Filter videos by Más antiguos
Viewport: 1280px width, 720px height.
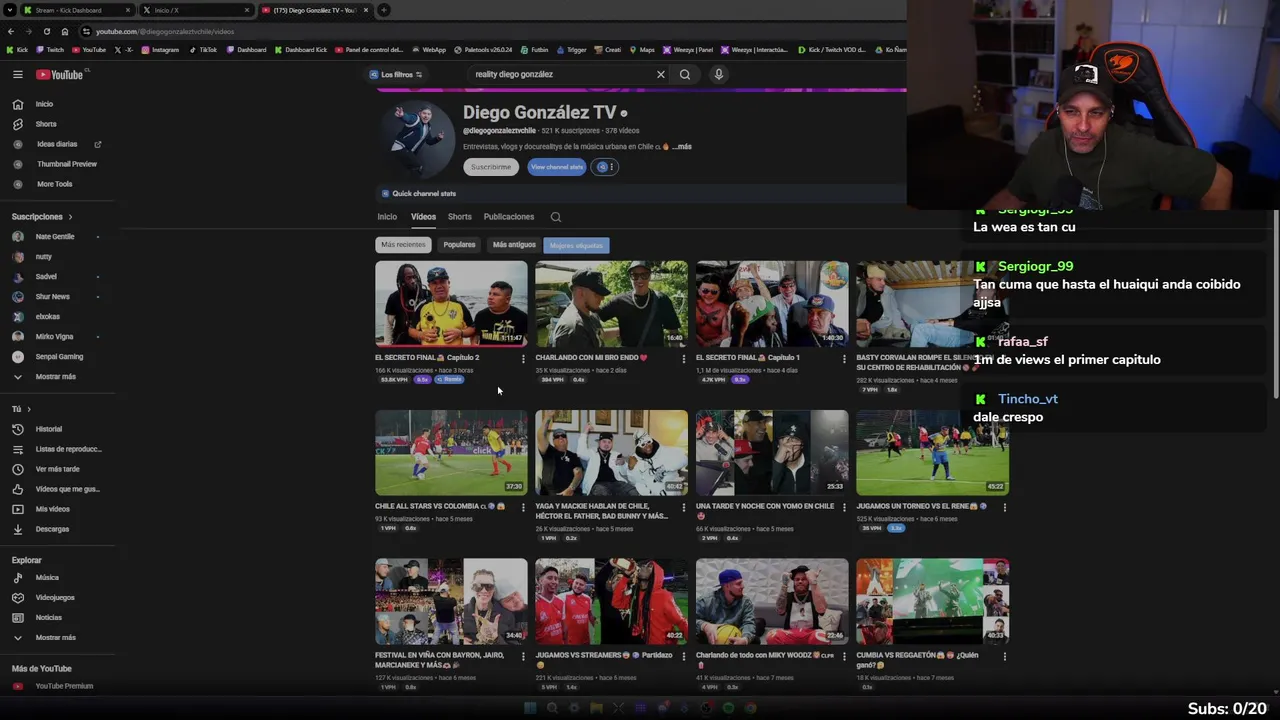(x=514, y=245)
